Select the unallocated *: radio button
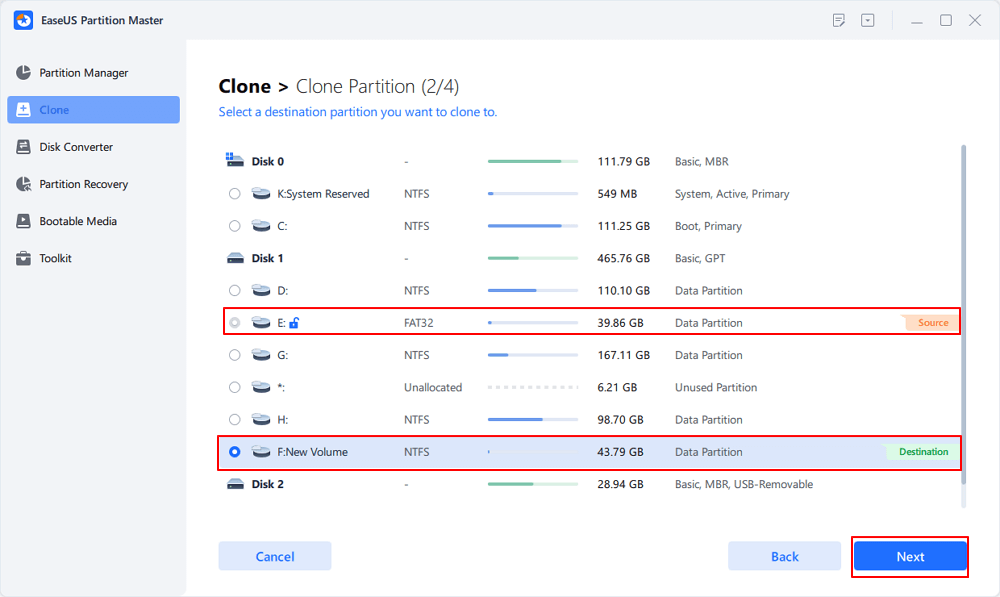Screen dimensions: 1000x597 235,387
